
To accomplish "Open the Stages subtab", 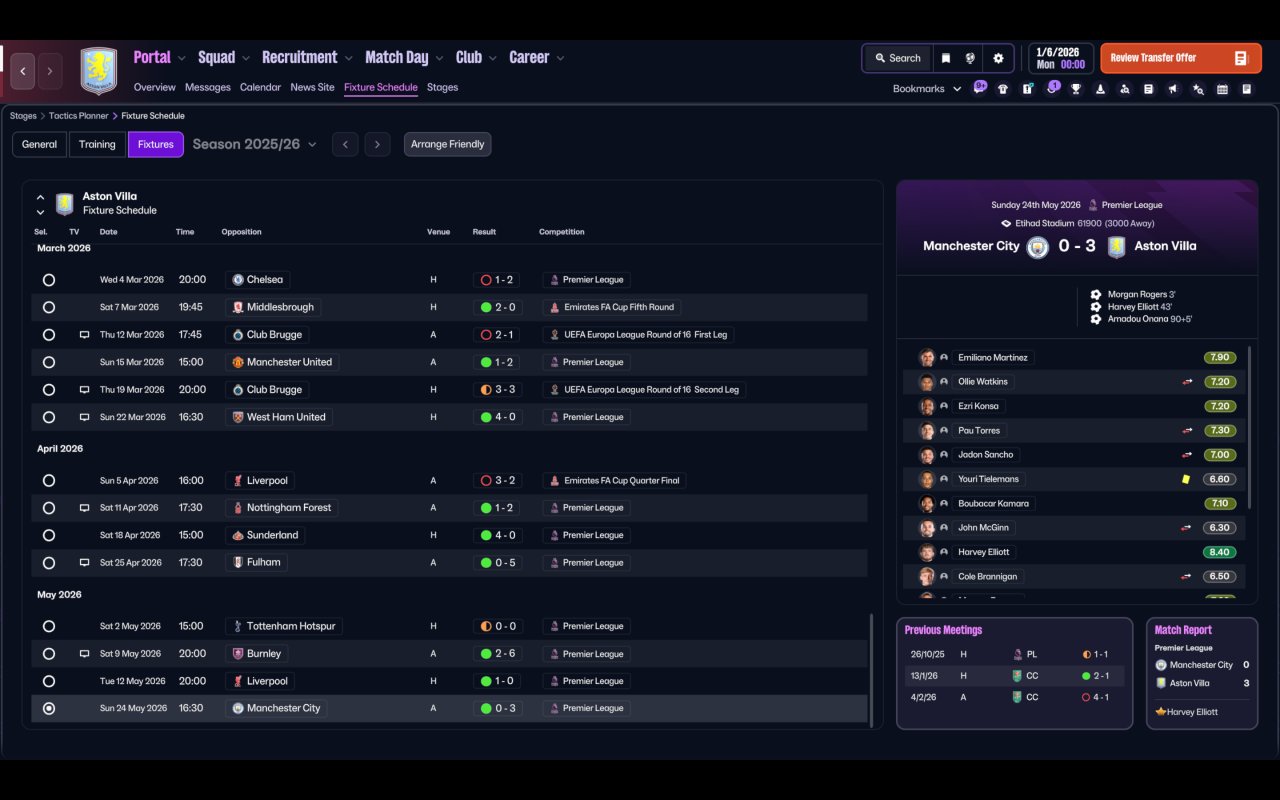I will (442, 87).
